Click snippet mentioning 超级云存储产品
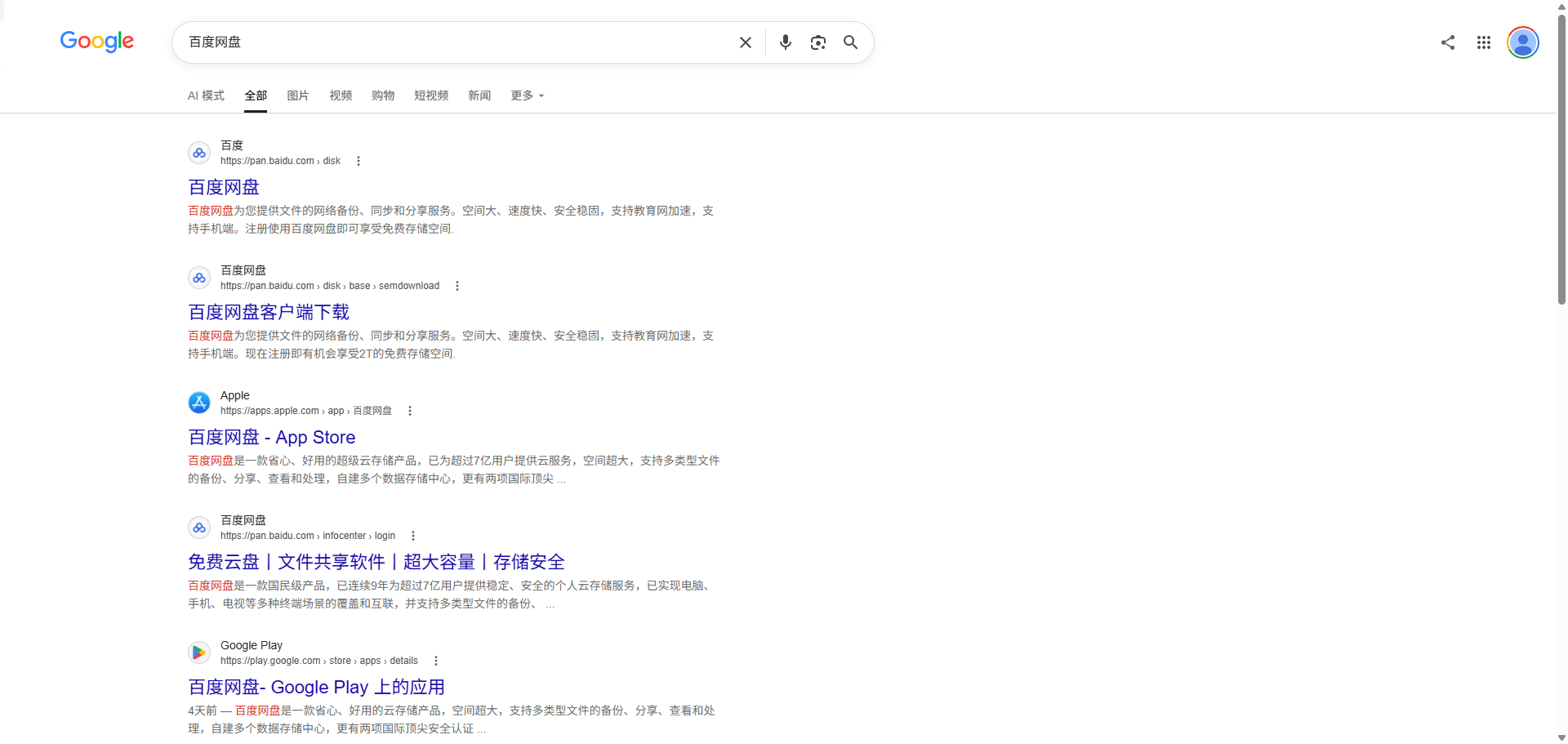The image size is (1568, 744). 454,470
